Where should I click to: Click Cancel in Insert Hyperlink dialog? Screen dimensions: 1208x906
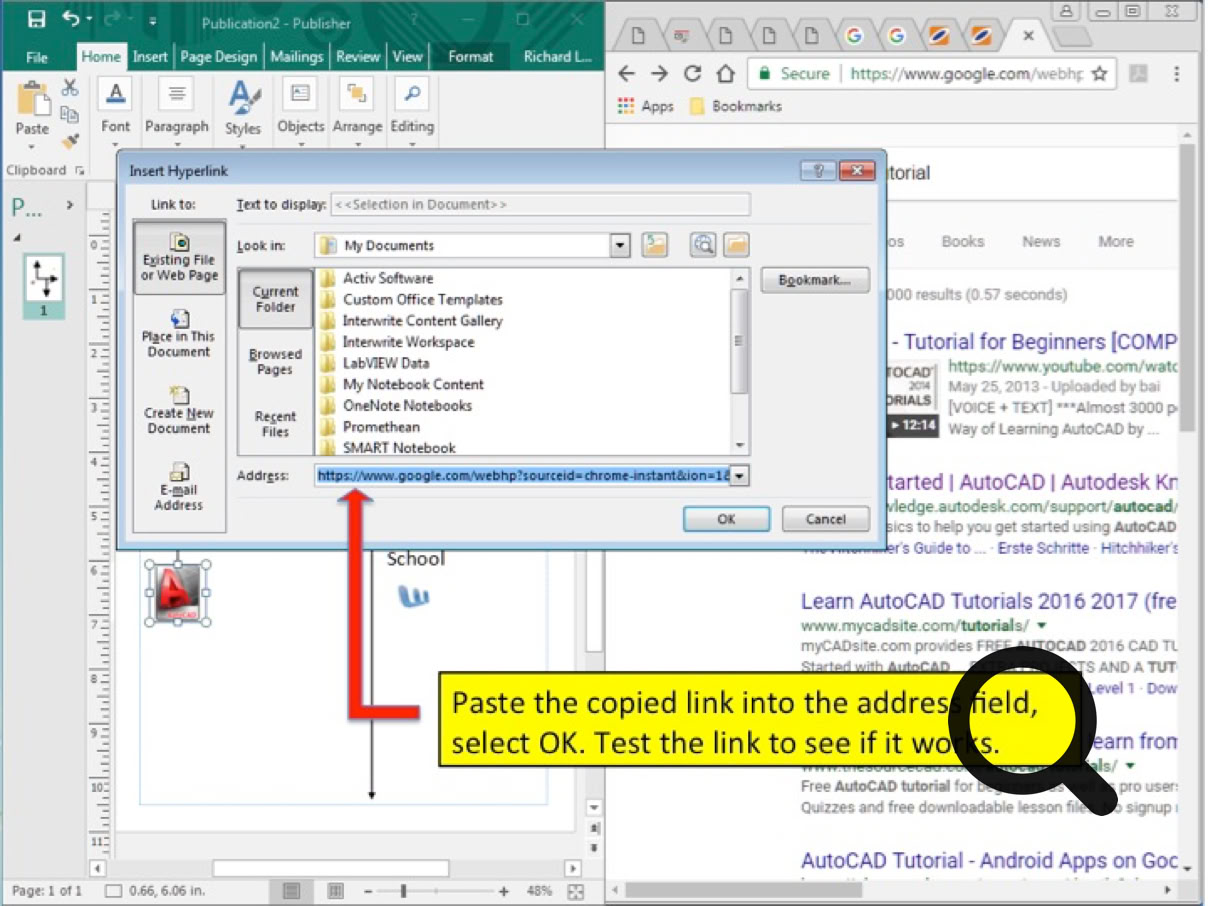tap(825, 519)
